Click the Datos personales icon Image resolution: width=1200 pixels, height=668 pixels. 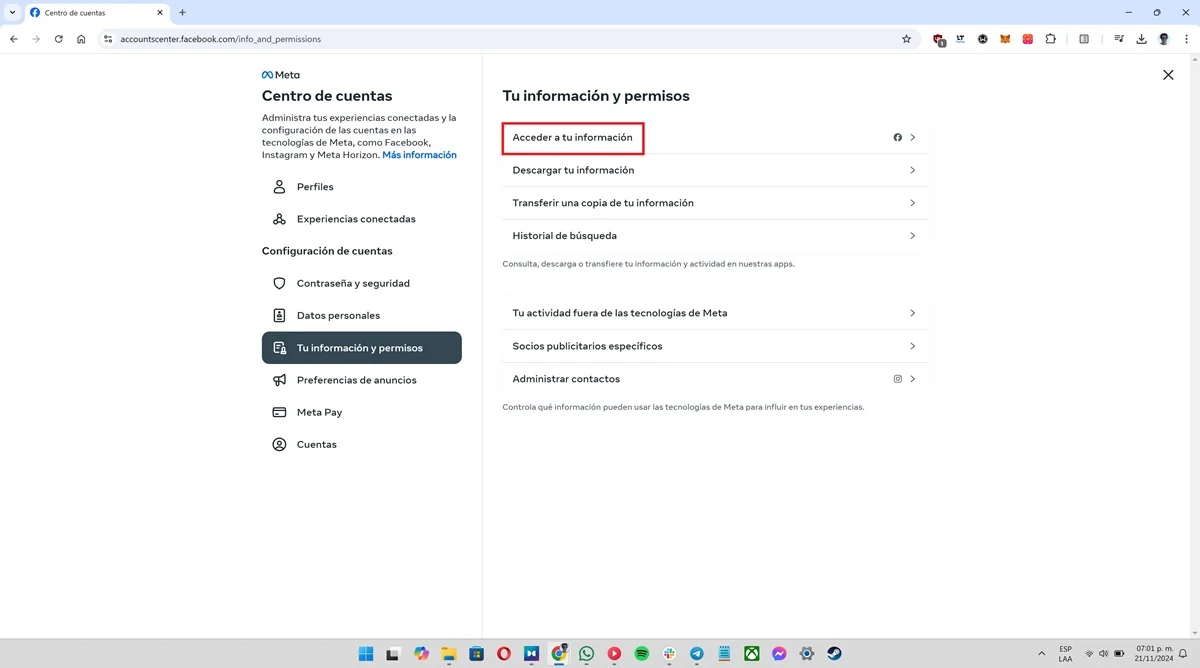[279, 315]
